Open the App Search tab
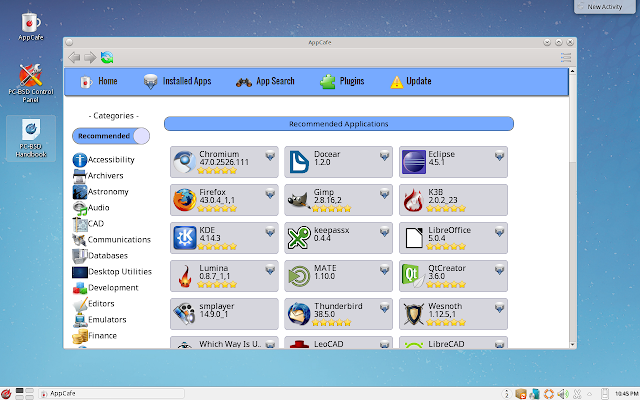The image size is (640, 400). click(x=265, y=81)
